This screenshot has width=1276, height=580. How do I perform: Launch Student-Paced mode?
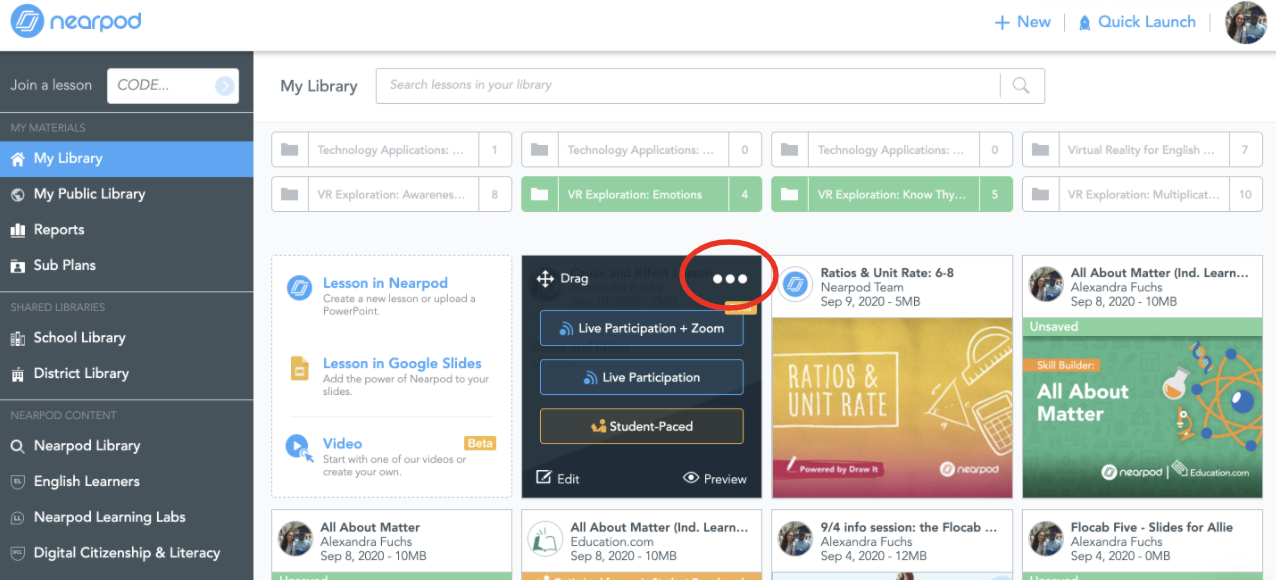(641, 426)
